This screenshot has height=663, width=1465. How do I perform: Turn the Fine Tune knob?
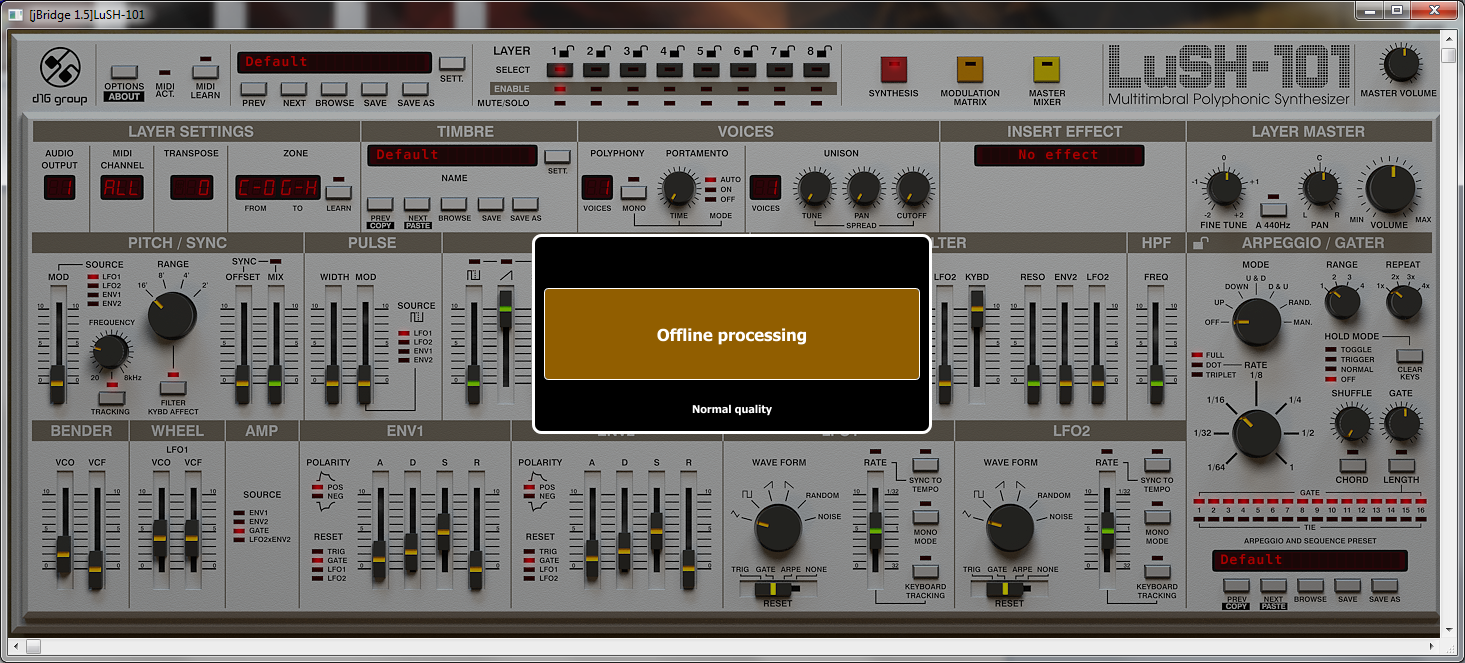point(1223,188)
